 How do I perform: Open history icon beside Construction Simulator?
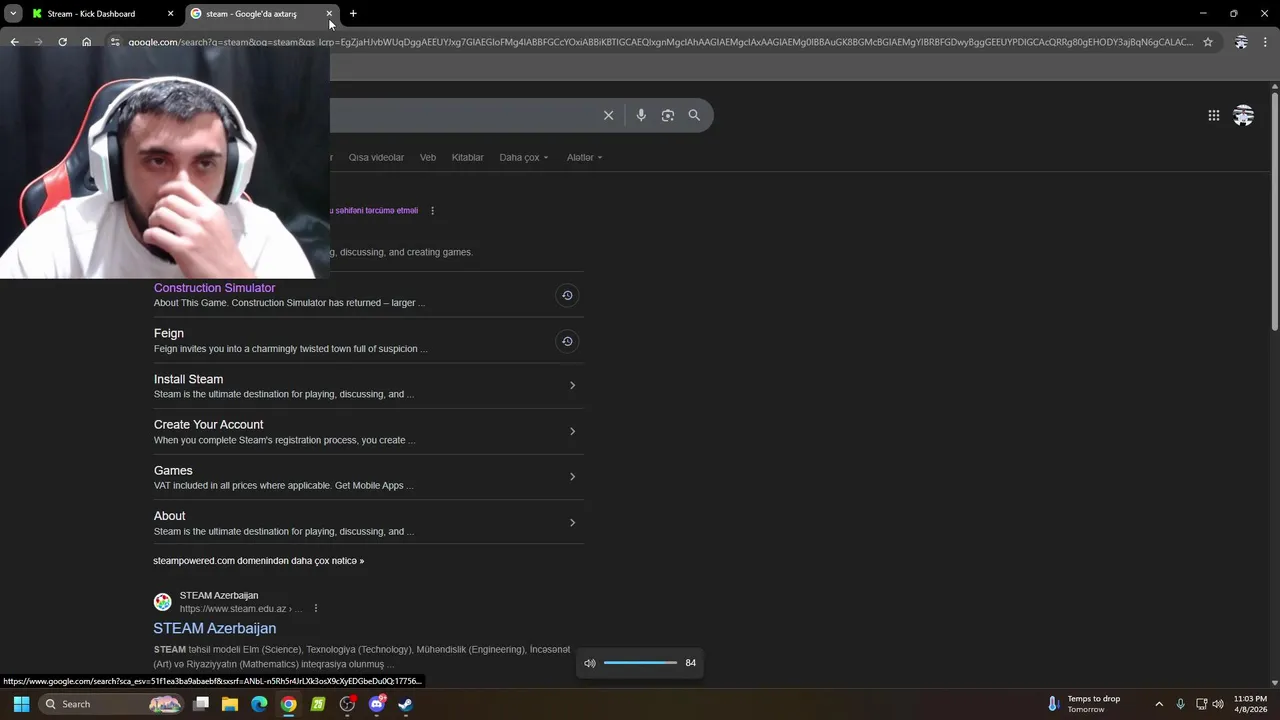[567, 295]
